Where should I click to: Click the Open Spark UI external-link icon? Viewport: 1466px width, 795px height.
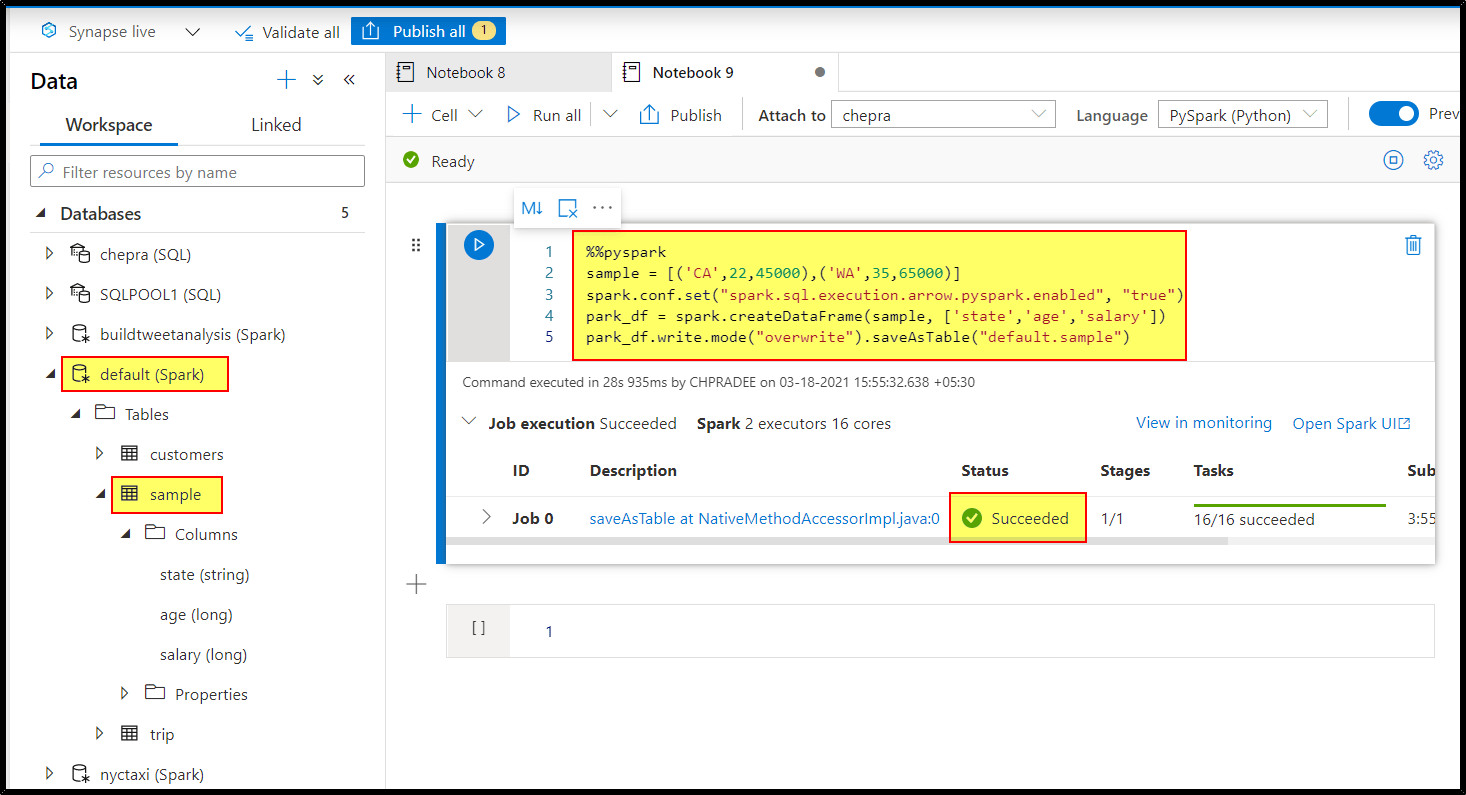pos(1405,424)
